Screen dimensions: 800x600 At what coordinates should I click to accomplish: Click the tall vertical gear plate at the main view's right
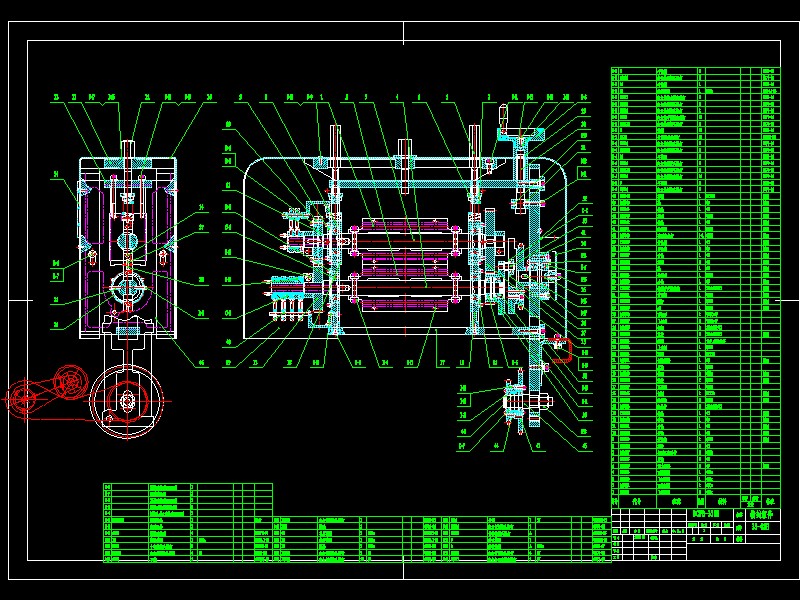534,296
